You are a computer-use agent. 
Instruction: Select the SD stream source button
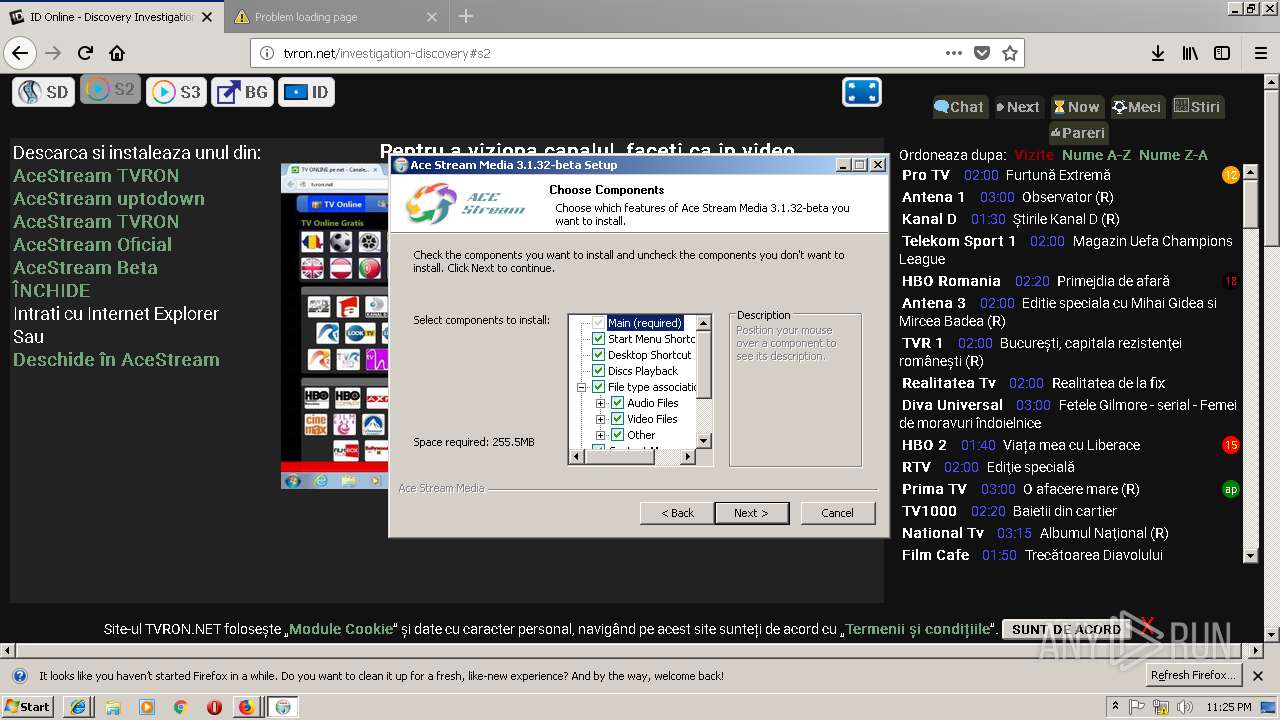click(43, 92)
